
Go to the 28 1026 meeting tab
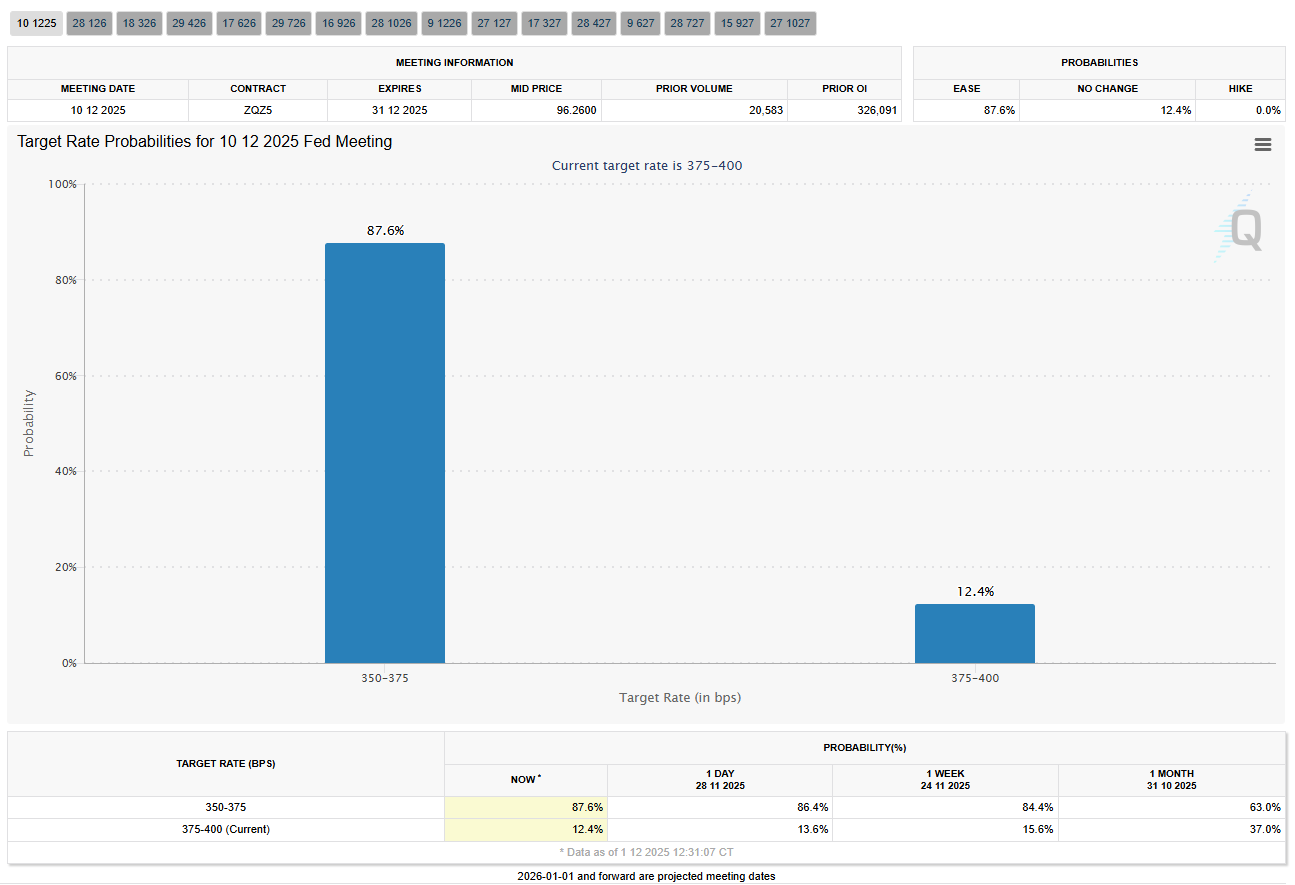(x=391, y=23)
